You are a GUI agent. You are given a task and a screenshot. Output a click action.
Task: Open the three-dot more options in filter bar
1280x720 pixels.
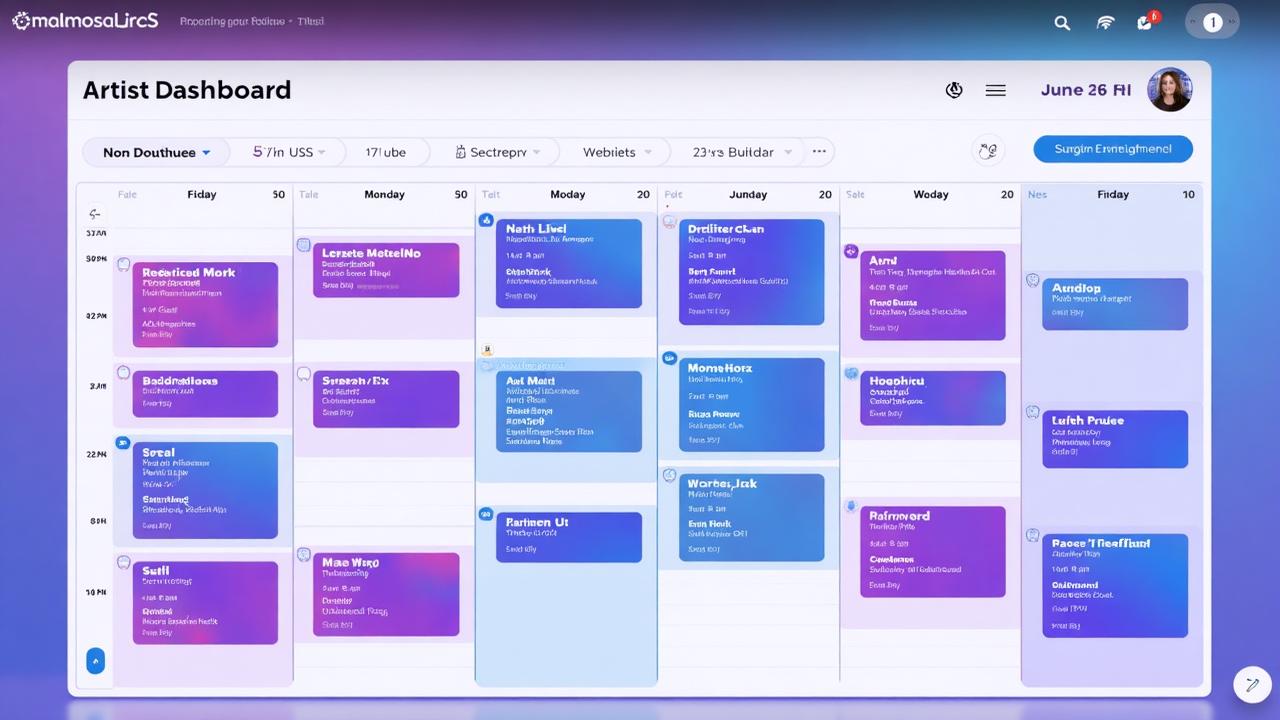[x=819, y=152]
